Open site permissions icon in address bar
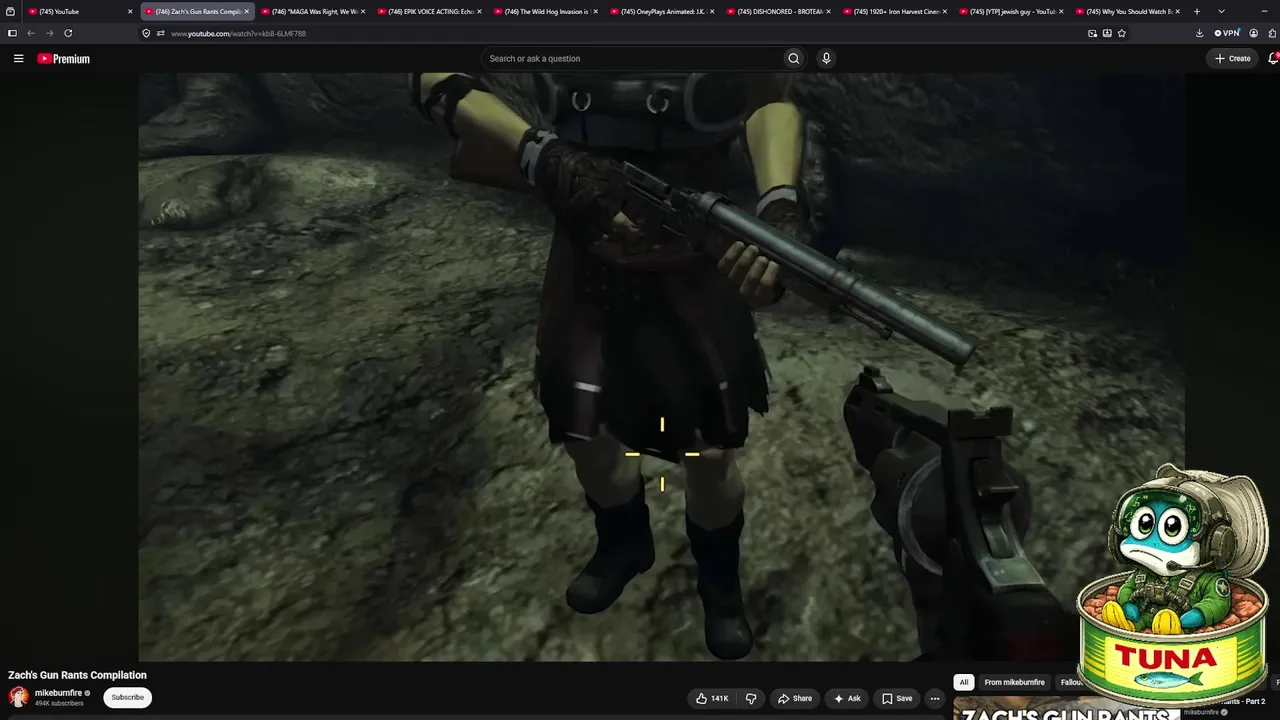 pyautogui.click(x=160, y=33)
